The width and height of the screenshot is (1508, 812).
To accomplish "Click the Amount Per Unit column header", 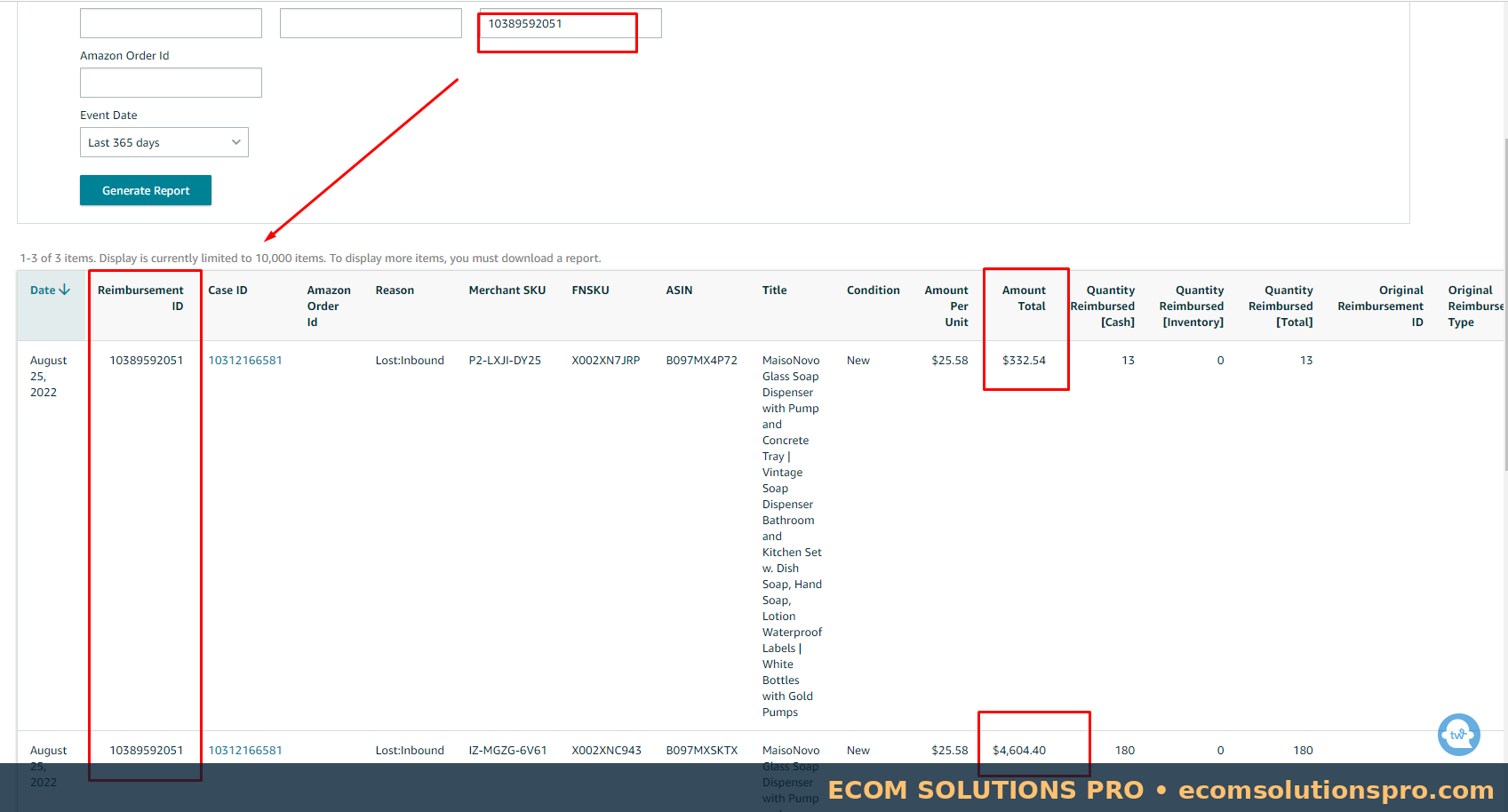I will [x=946, y=306].
